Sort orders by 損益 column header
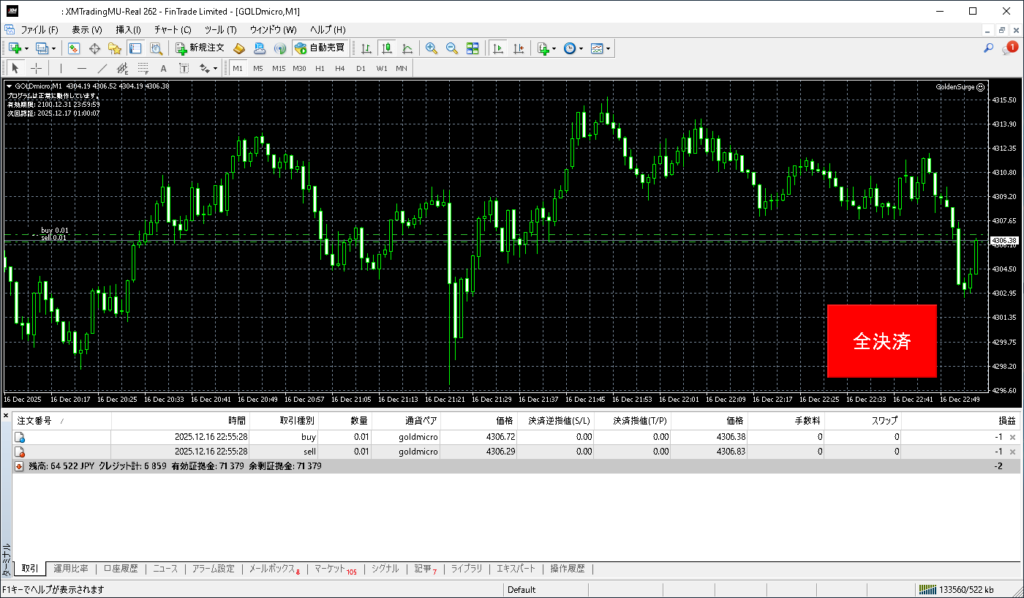Image resolution: width=1024 pixels, height=598 pixels. (x=1005, y=421)
